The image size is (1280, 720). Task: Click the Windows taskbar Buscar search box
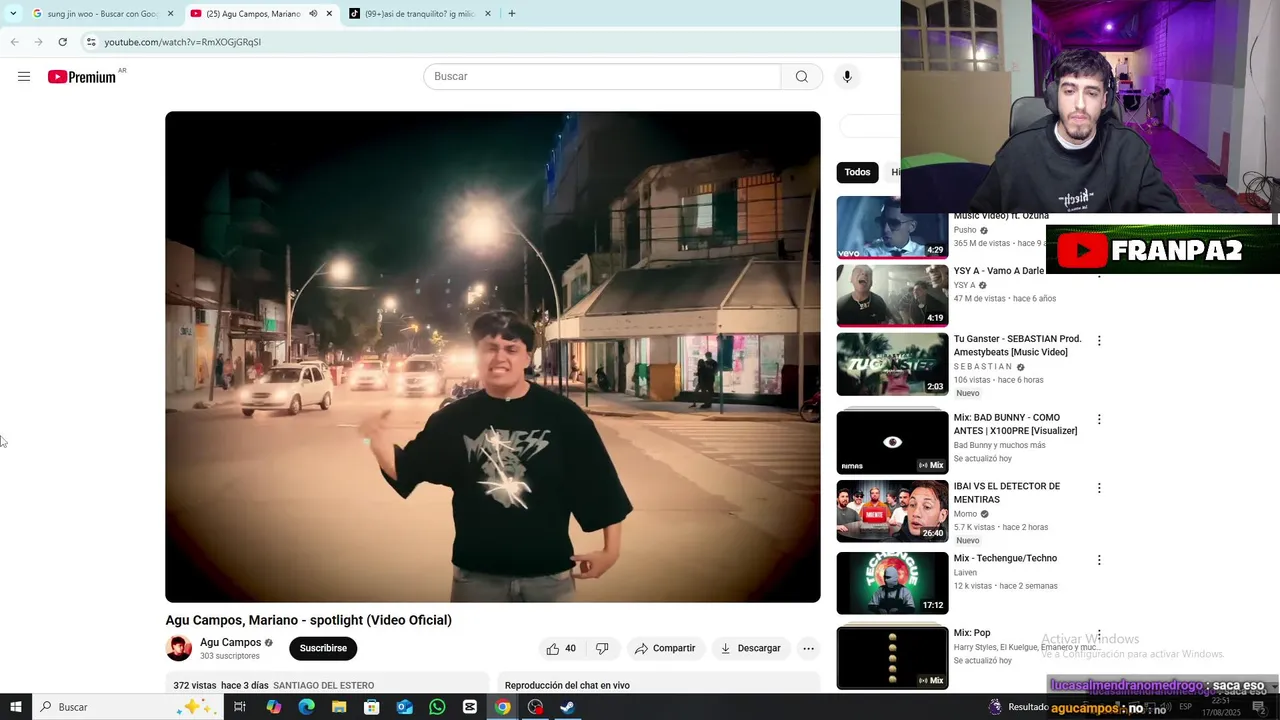click(x=127, y=707)
